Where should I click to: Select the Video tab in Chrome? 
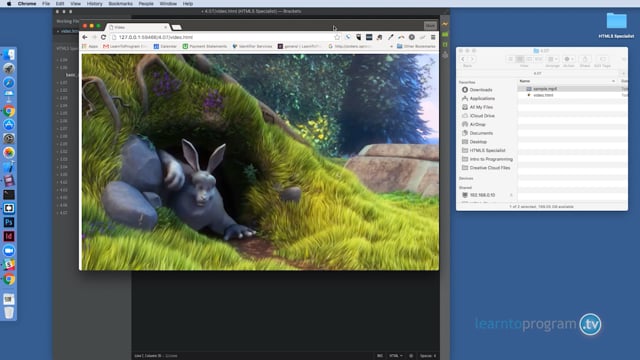pos(138,27)
